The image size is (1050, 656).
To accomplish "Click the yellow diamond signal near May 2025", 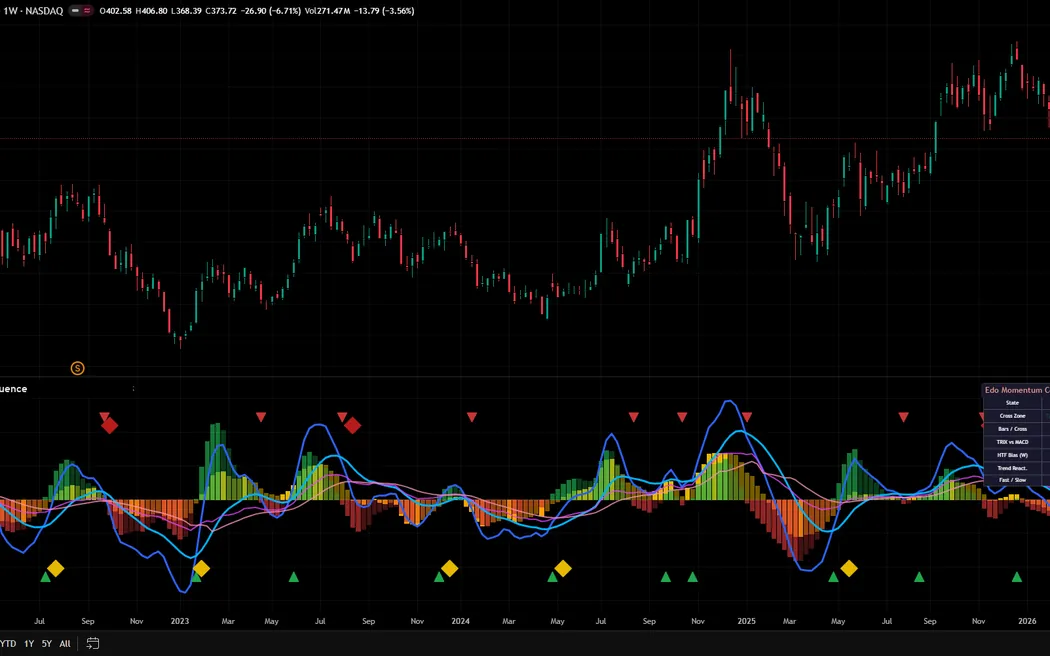I will pos(849,568).
